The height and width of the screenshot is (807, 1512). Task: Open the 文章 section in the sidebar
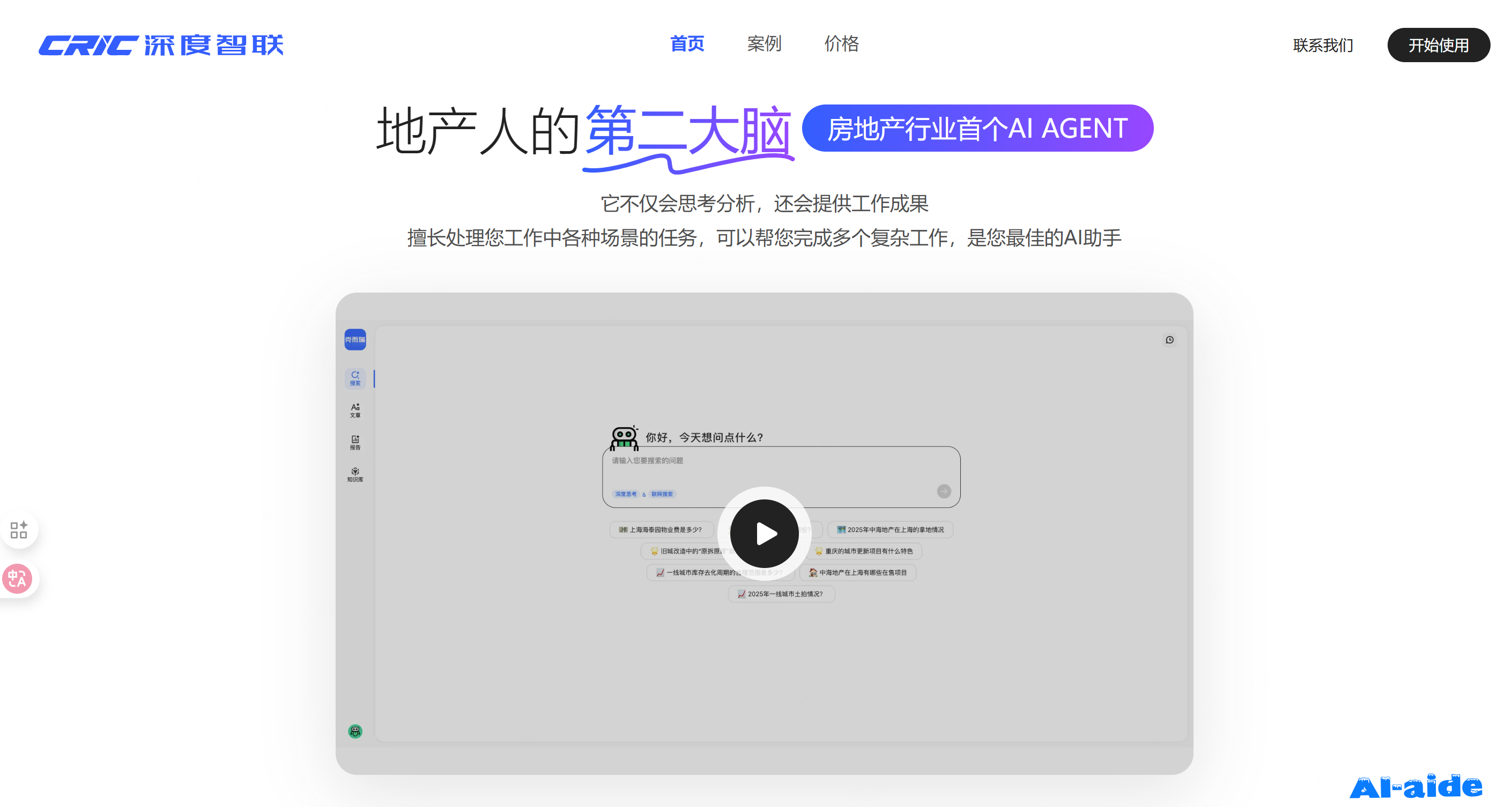[354, 409]
